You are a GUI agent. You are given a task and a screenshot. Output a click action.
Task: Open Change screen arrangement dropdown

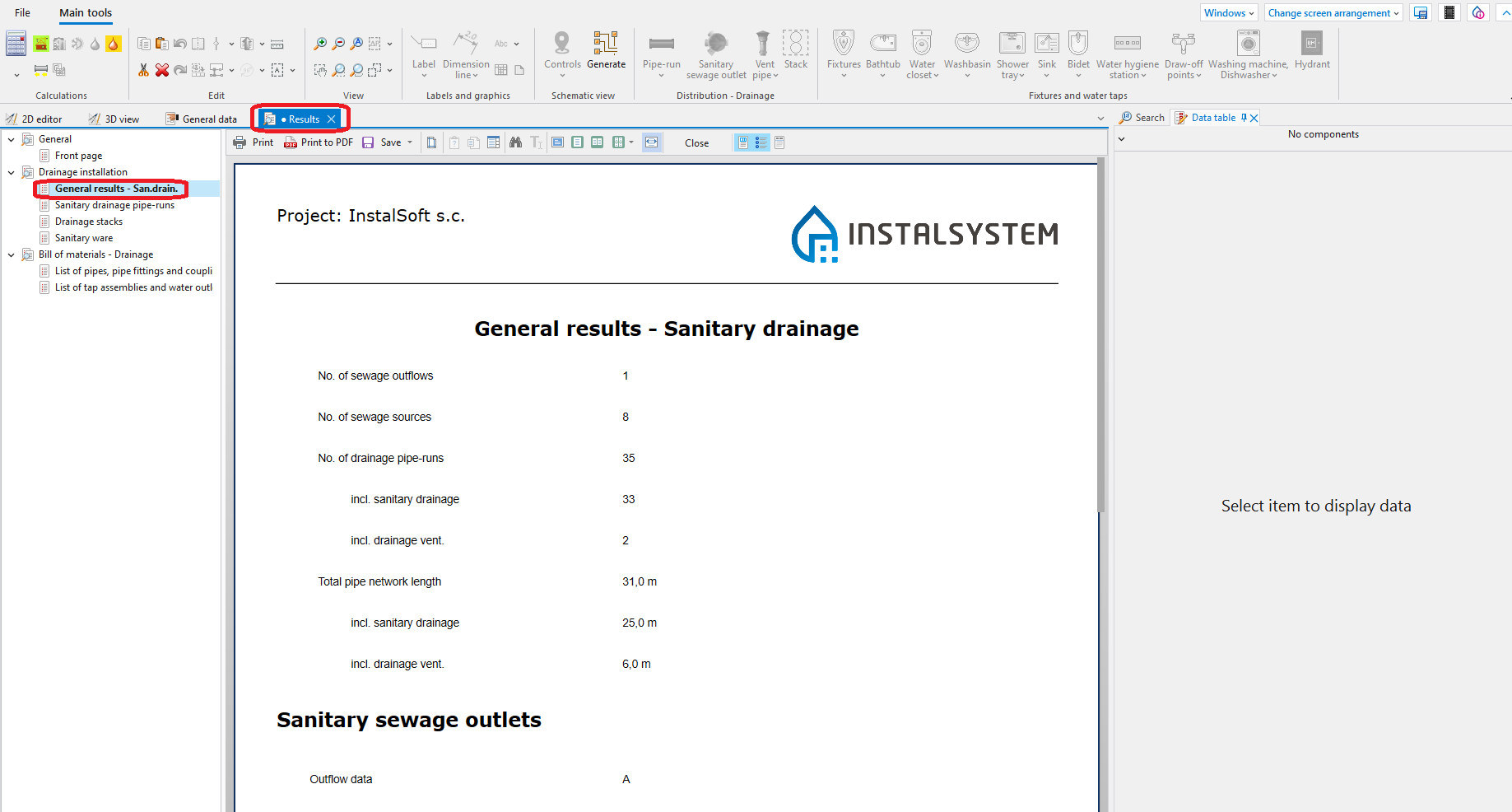(1333, 12)
